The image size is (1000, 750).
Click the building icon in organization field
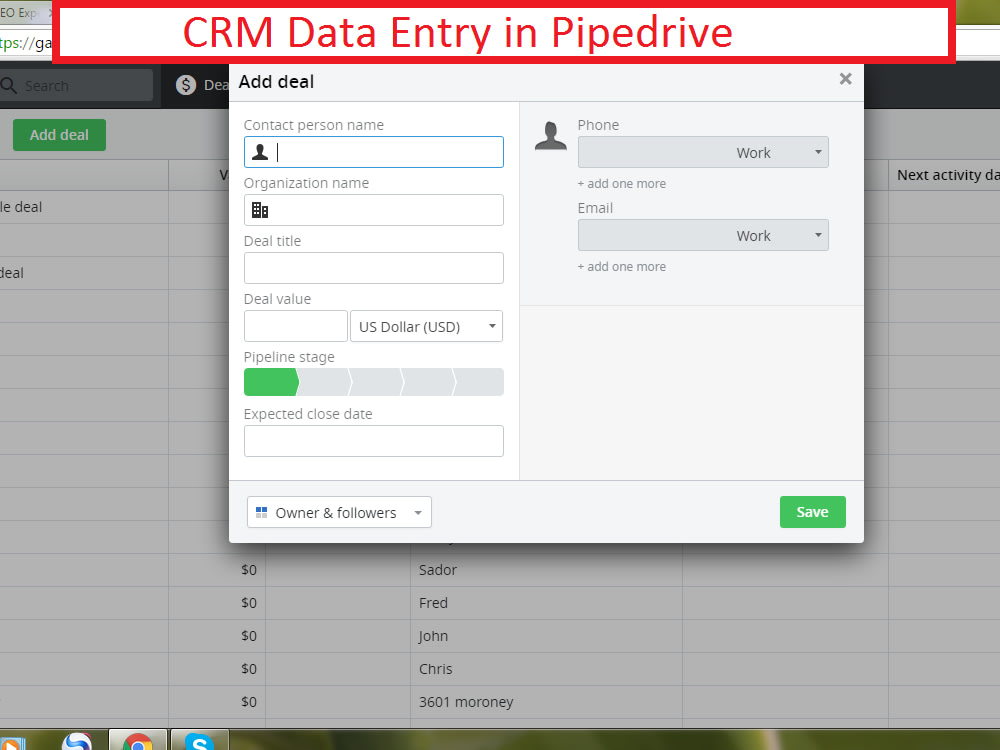[x=260, y=210]
